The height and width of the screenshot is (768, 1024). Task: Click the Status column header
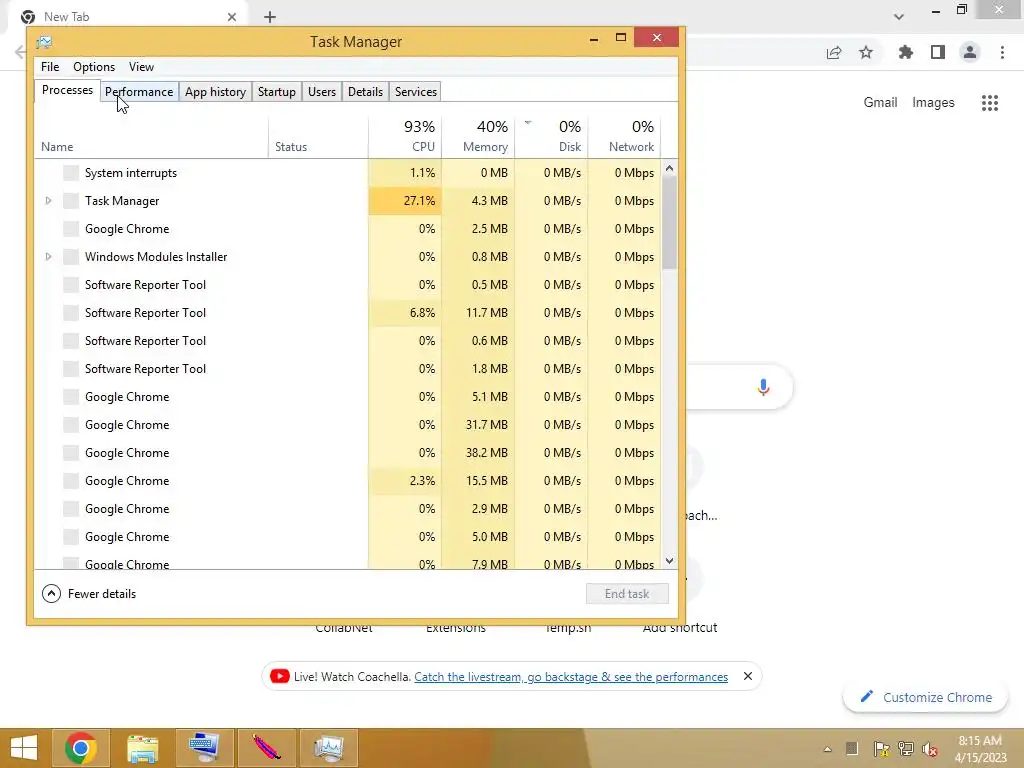(318, 136)
